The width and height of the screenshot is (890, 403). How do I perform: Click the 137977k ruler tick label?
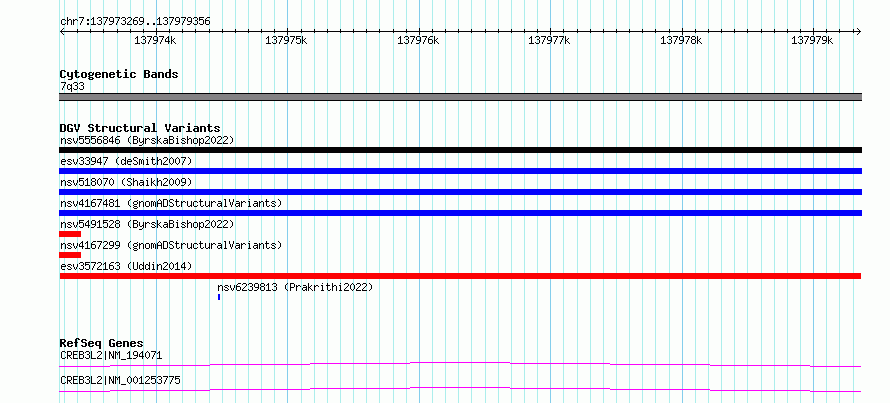(x=549, y=41)
